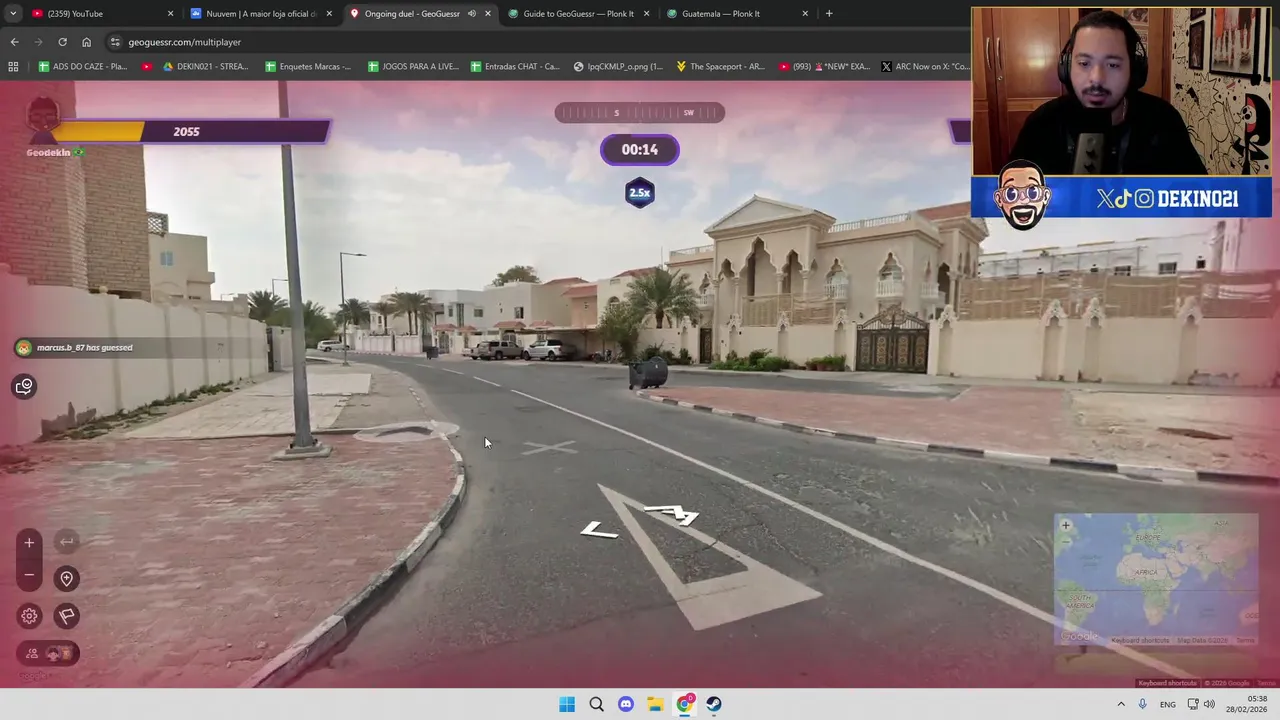Select the Ongoing duel GeoGuessr tab

(420, 14)
